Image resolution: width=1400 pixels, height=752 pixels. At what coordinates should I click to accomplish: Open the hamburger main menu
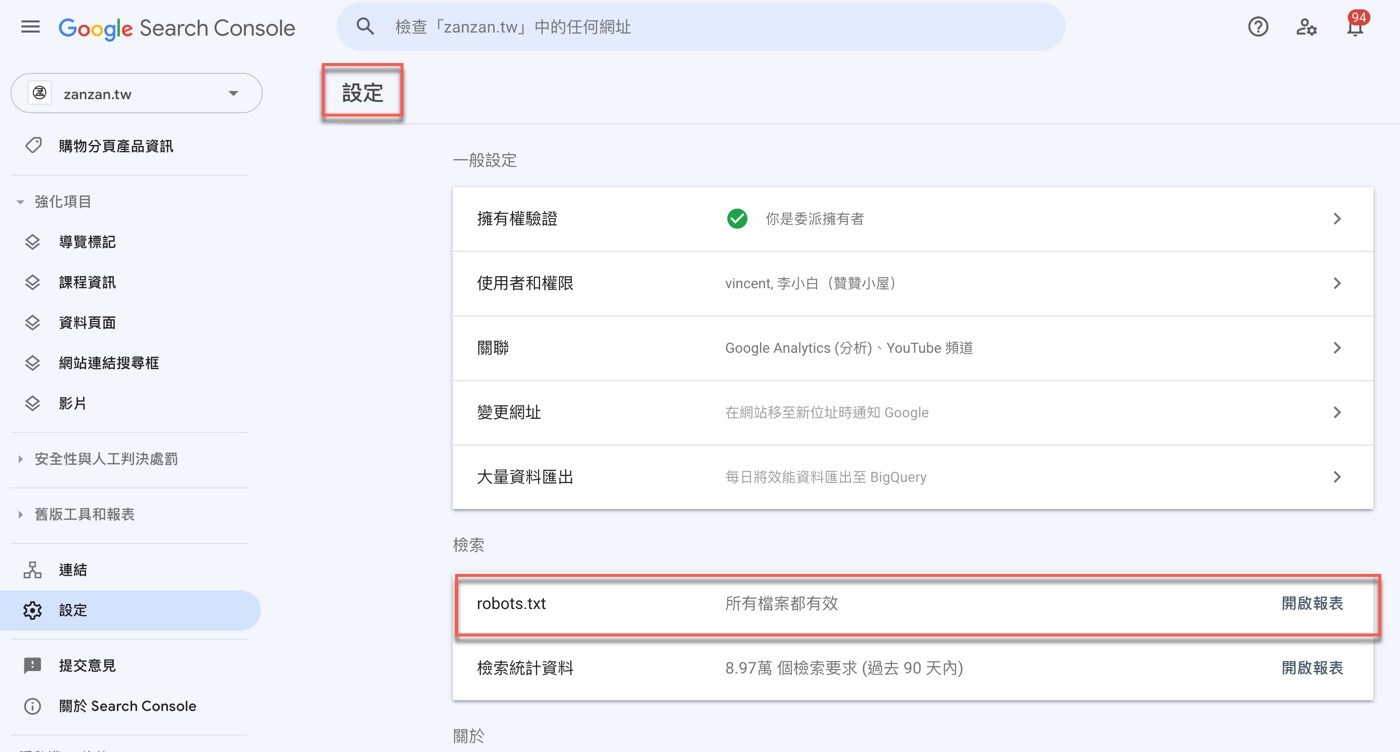(31, 27)
